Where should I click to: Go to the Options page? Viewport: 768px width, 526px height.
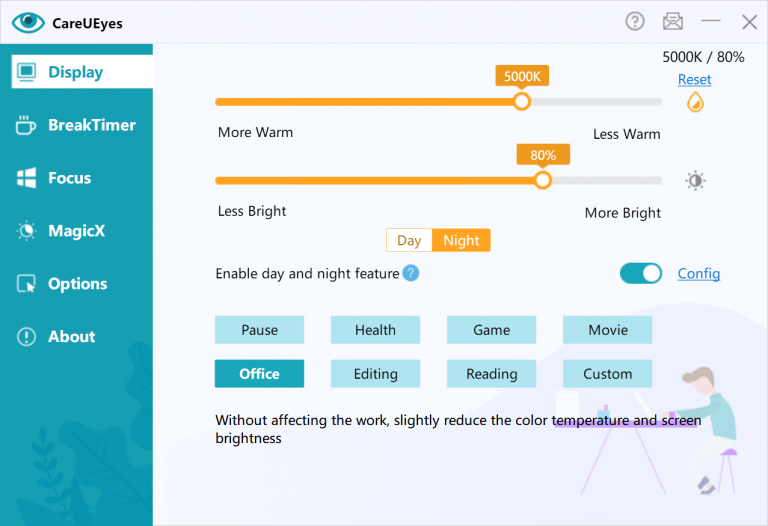click(x=76, y=284)
